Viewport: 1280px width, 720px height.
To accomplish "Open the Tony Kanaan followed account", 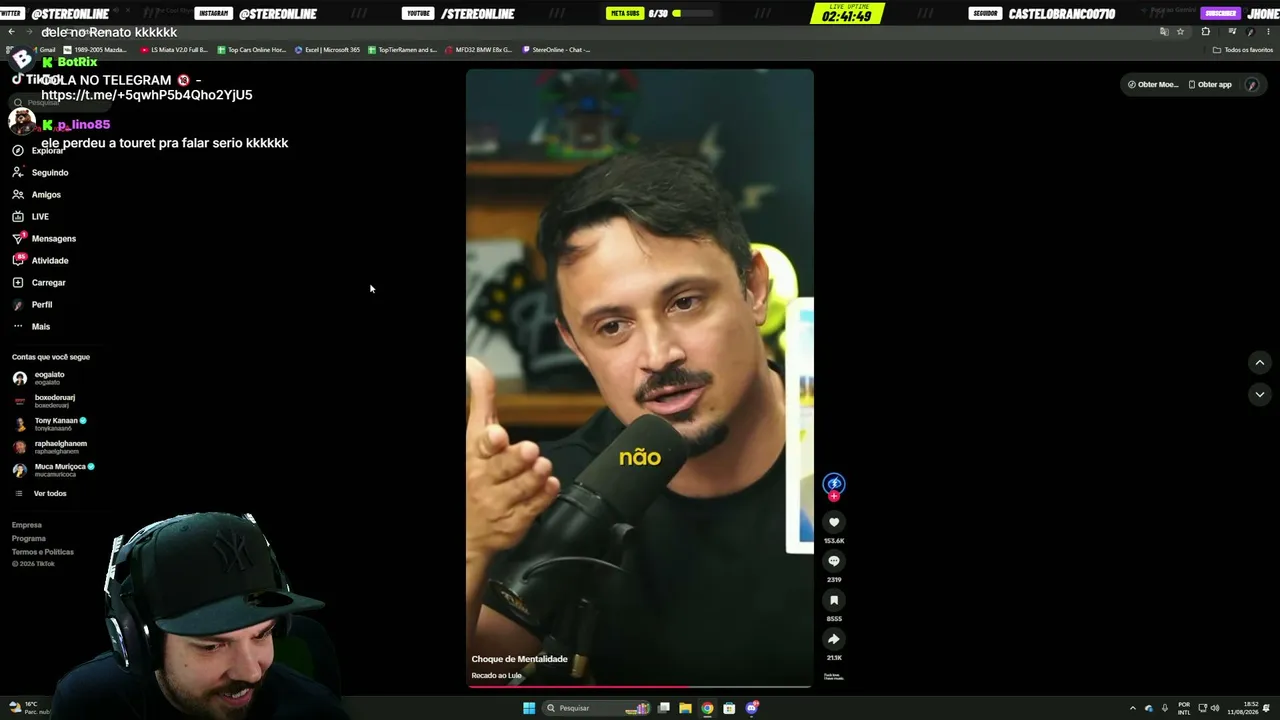I will click(x=50, y=424).
